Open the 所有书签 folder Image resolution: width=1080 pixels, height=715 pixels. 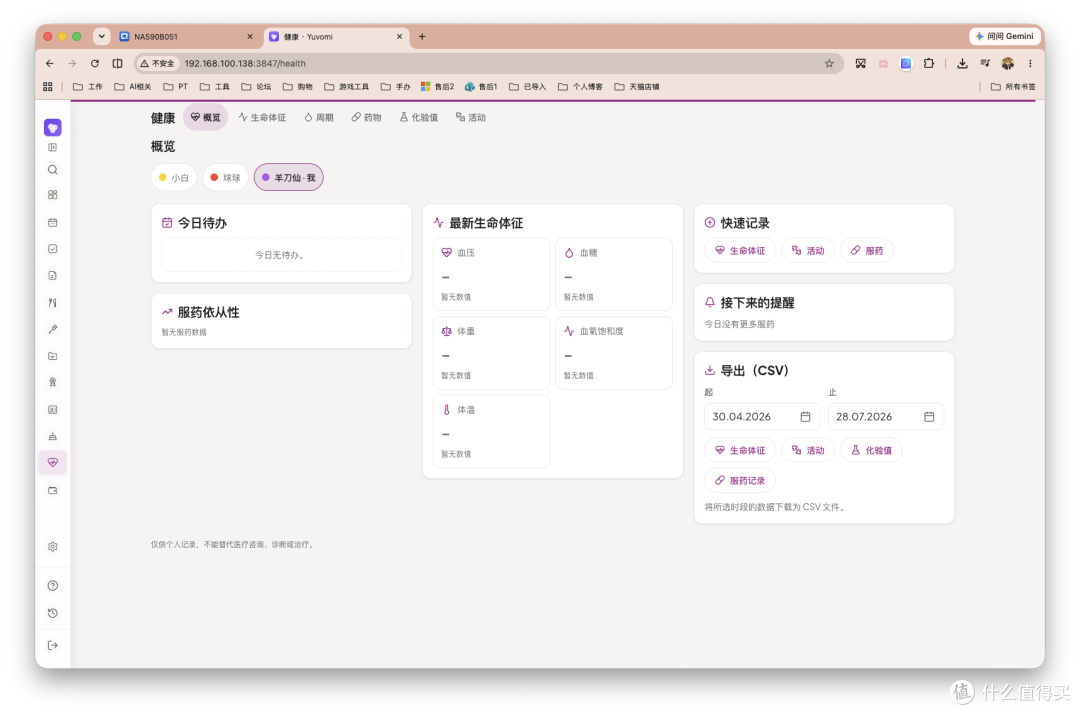[1012, 87]
